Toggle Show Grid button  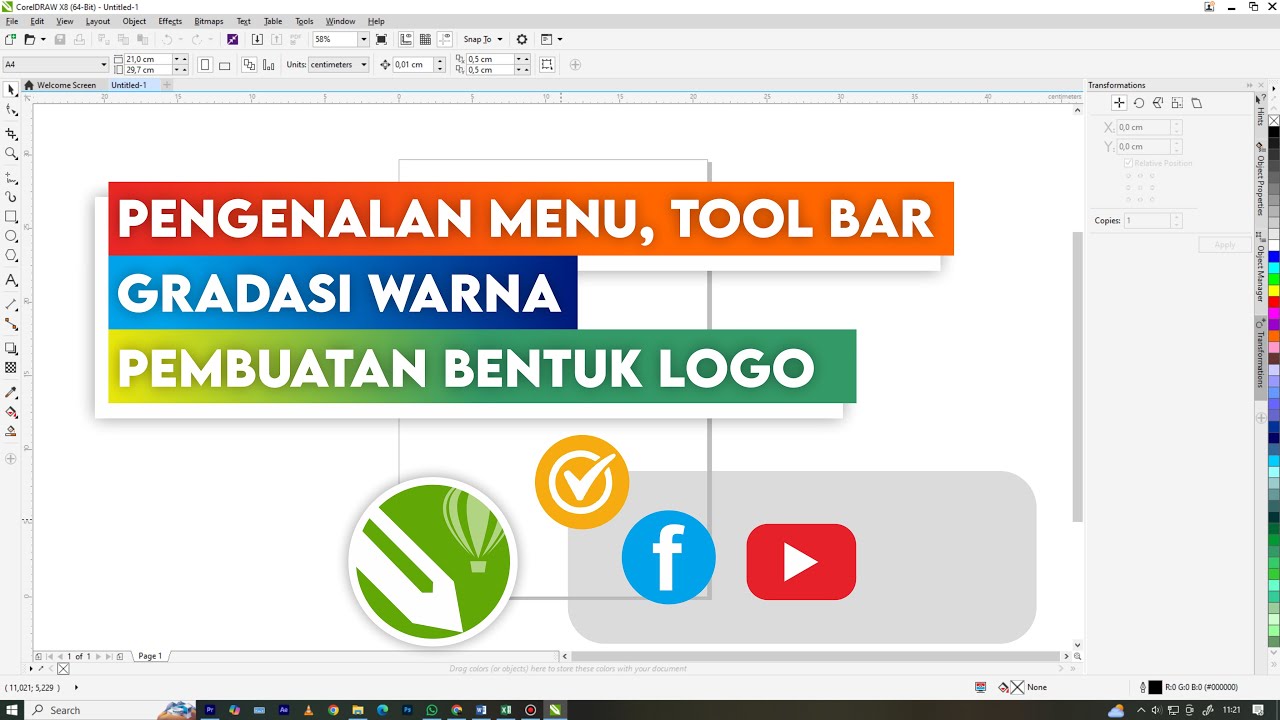tap(425, 39)
